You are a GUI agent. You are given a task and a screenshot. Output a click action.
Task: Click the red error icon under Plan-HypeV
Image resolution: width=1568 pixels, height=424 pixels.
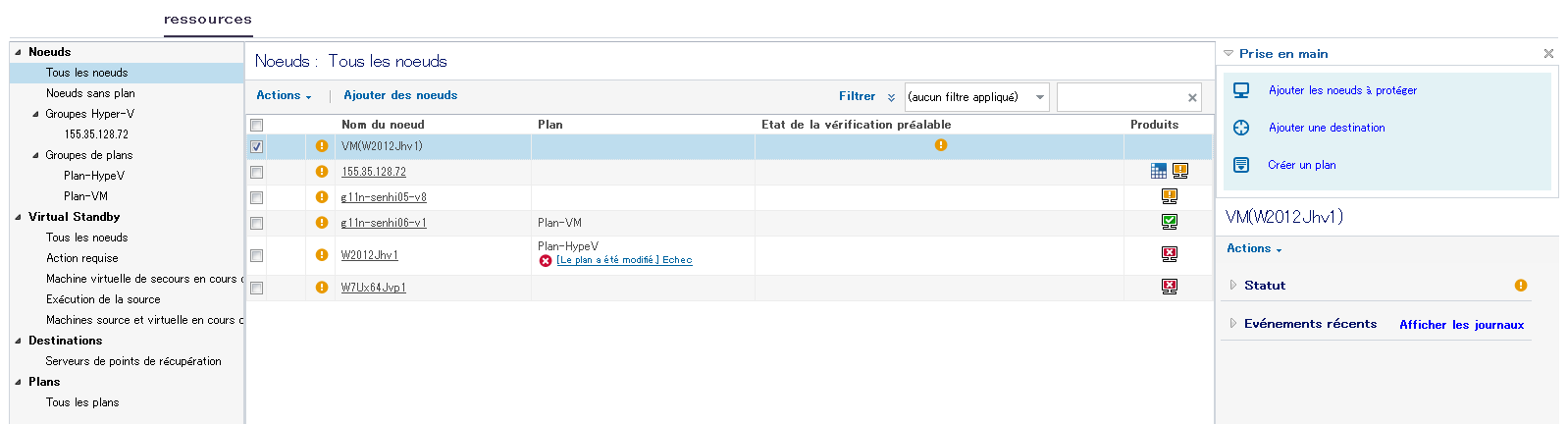point(546,261)
